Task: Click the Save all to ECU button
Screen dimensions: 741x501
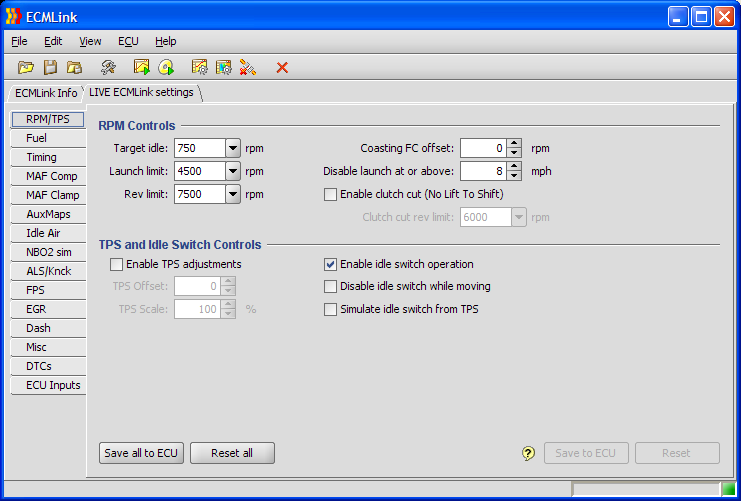Action: [141, 453]
